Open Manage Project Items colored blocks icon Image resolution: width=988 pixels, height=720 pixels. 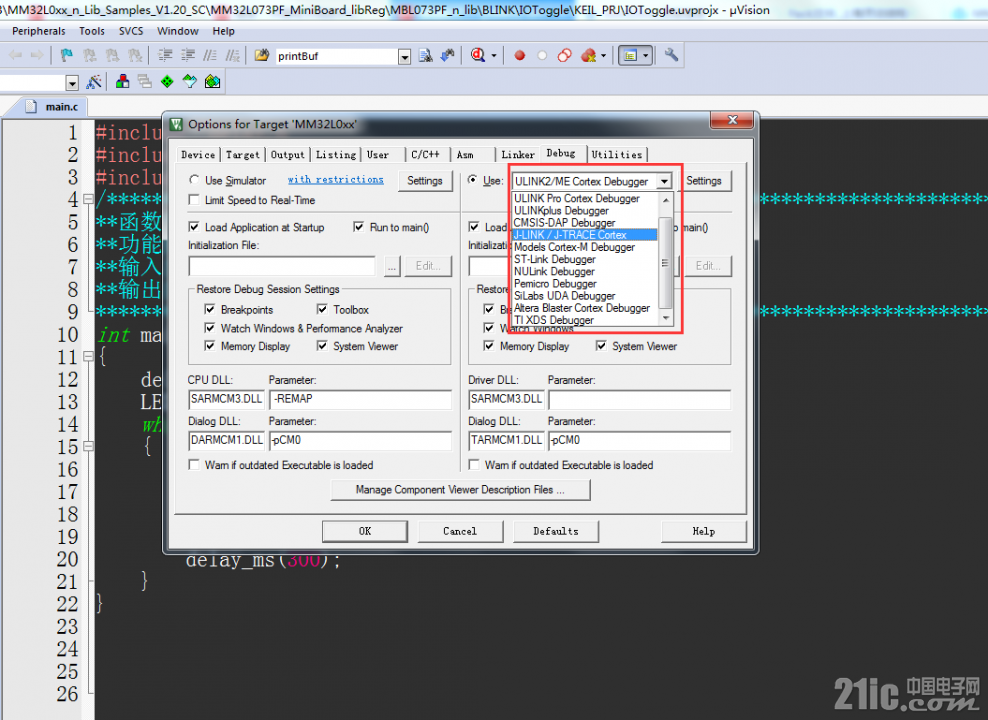pos(122,81)
